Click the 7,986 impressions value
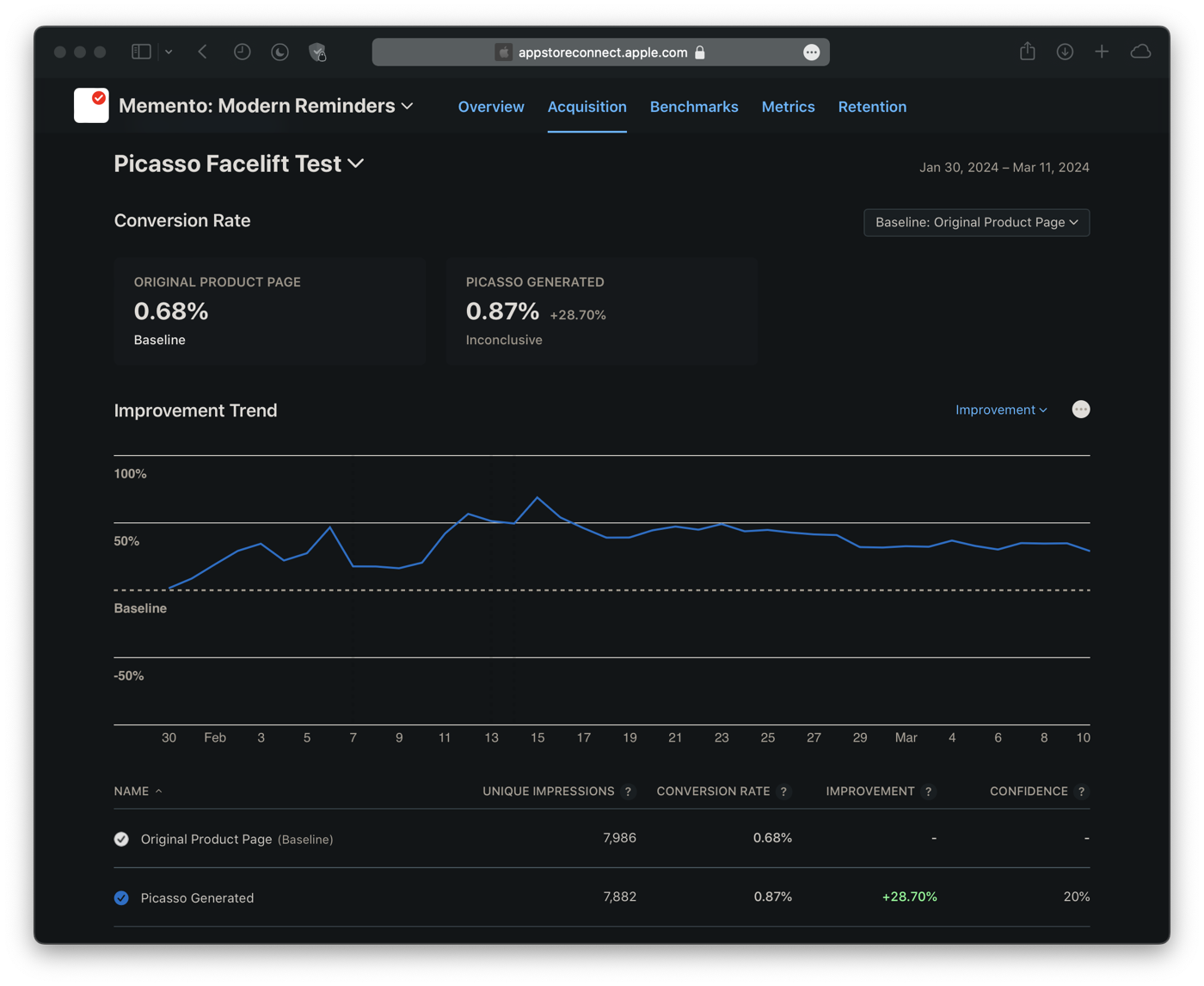The image size is (1204, 986). pos(619,838)
